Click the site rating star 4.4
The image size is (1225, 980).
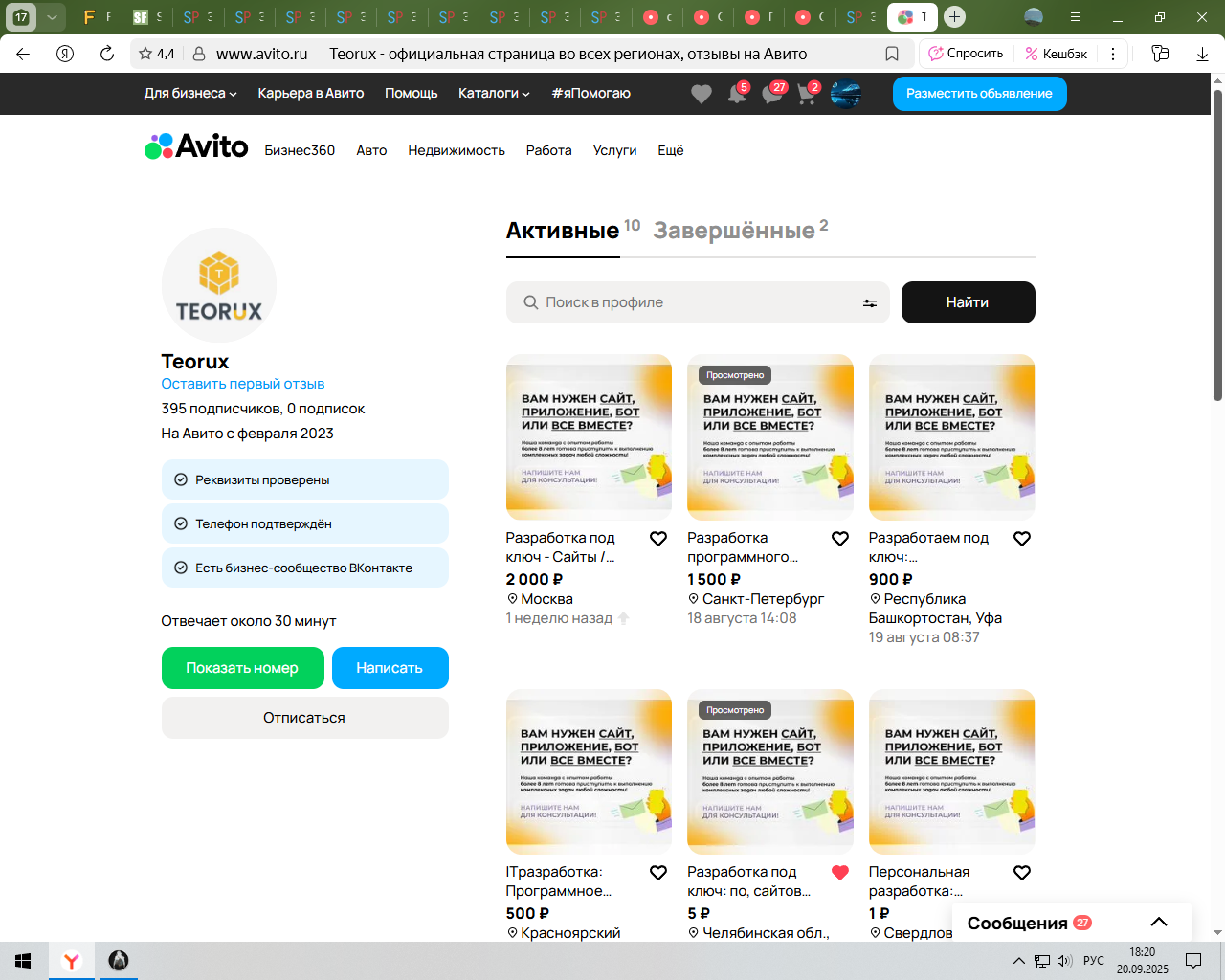157,54
